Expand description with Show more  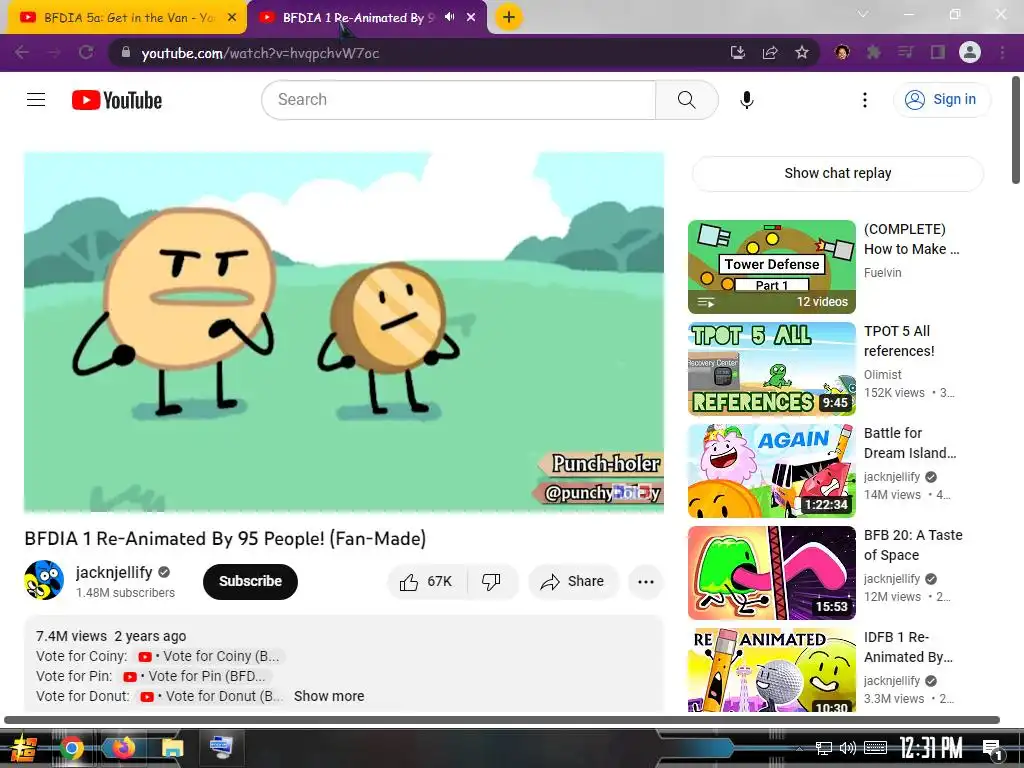tap(328, 696)
